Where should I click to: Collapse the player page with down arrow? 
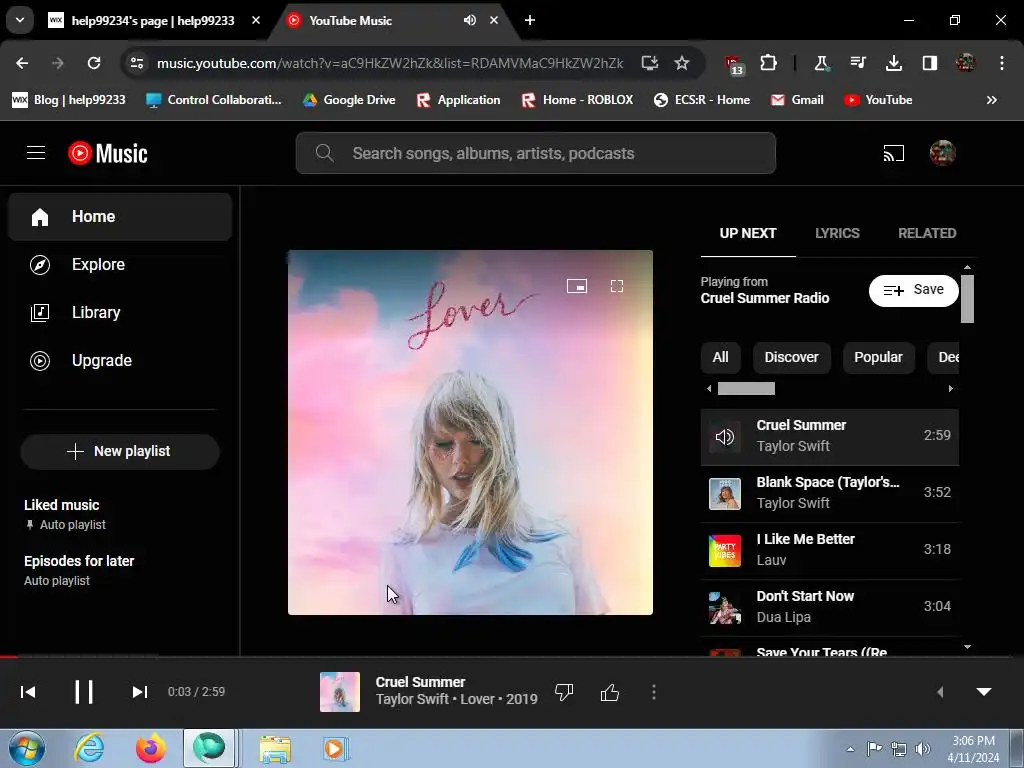(984, 692)
